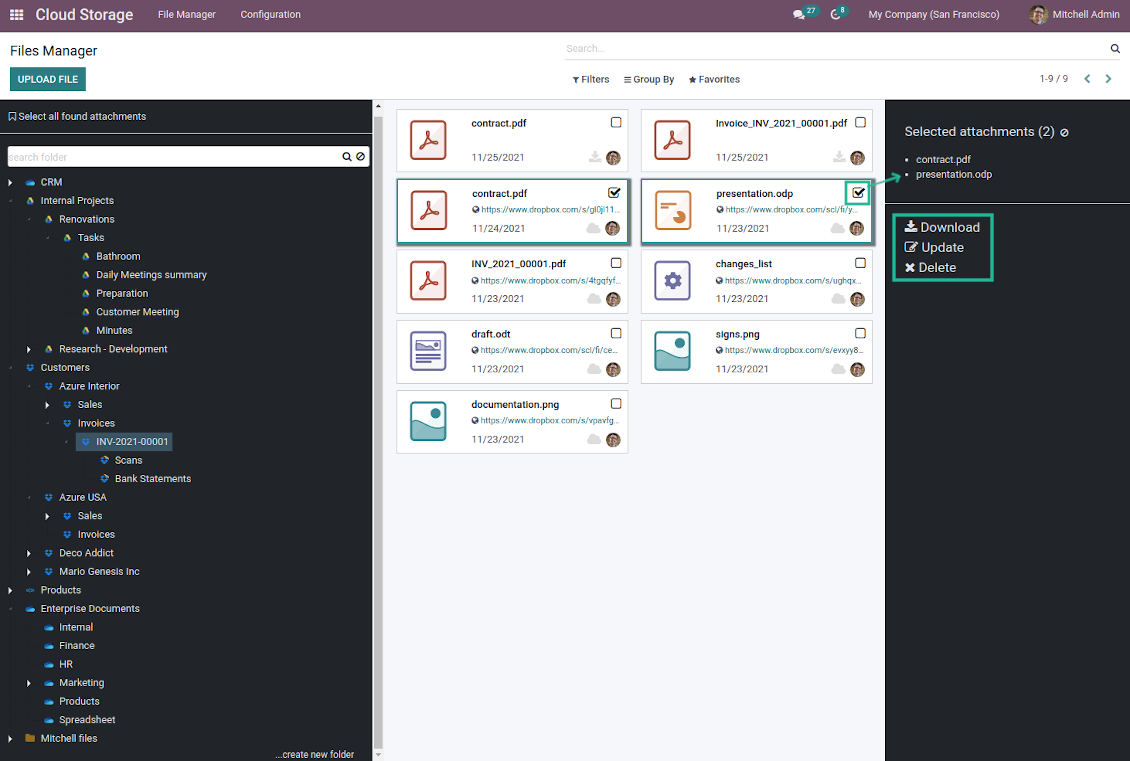Image resolution: width=1130 pixels, height=761 pixels.
Task: Open the apps grid menu icon
Action: pos(17,14)
